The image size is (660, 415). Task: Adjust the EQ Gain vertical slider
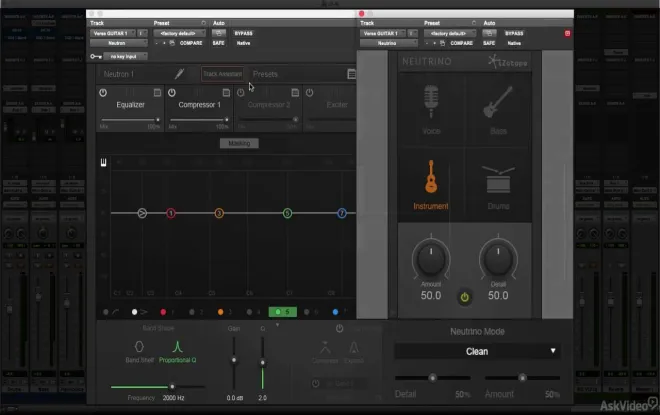234,361
